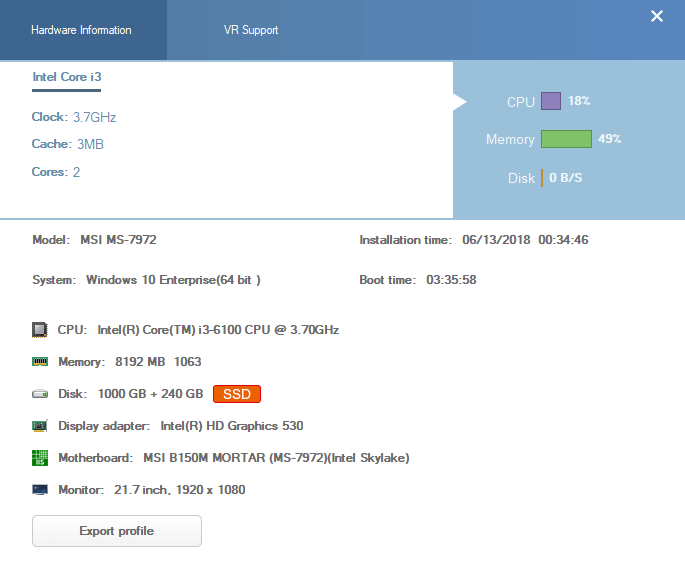The height and width of the screenshot is (565, 685).
Task: Close the hardware information window
Action: pos(657,17)
